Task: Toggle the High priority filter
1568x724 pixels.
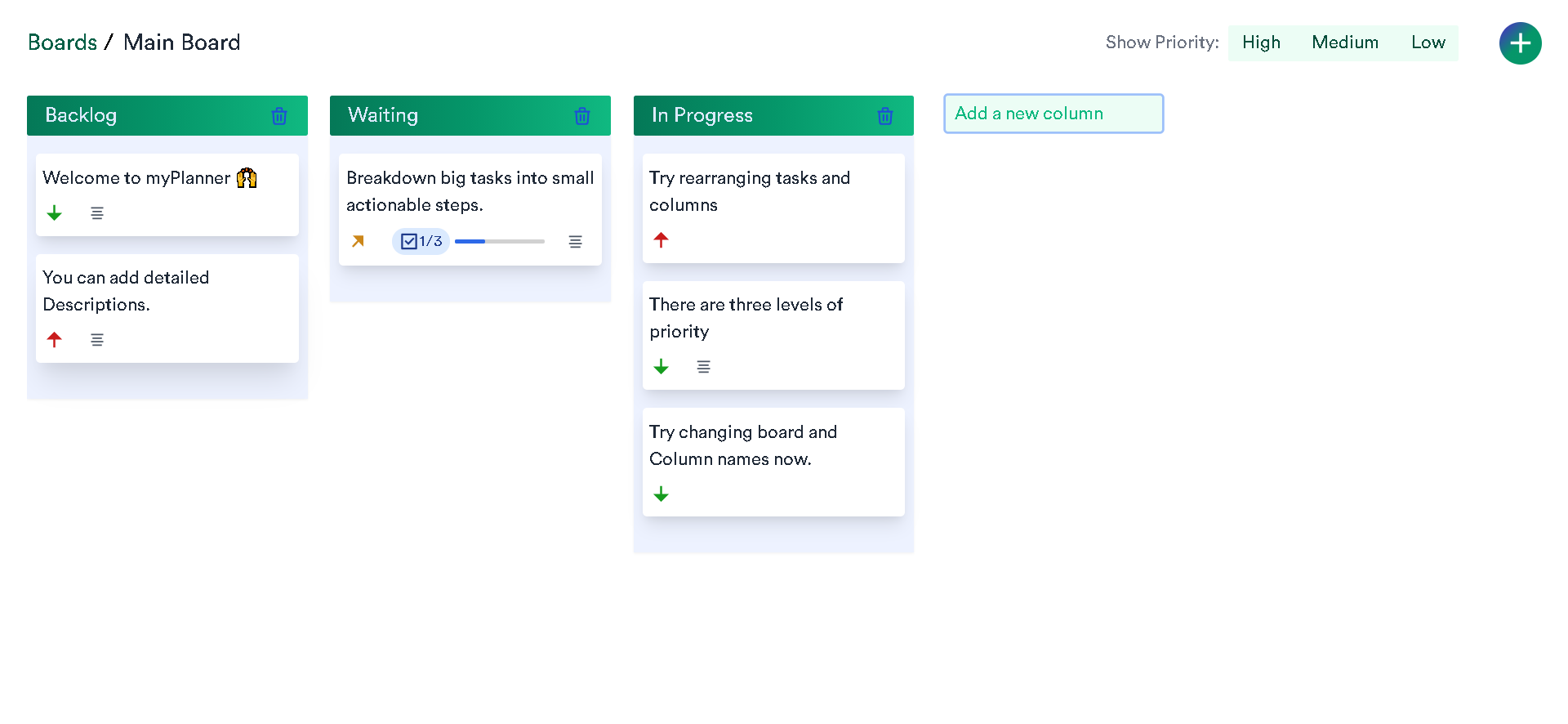Action: pyautogui.click(x=1261, y=42)
